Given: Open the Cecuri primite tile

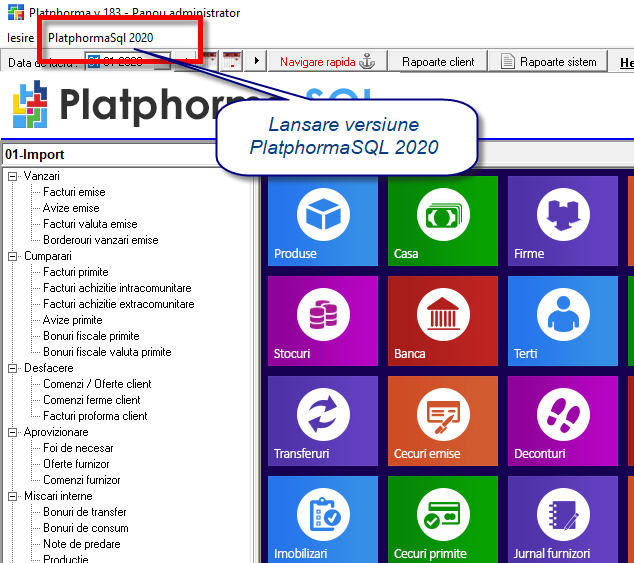Looking at the screenshot, I should pyautogui.click(x=443, y=519).
